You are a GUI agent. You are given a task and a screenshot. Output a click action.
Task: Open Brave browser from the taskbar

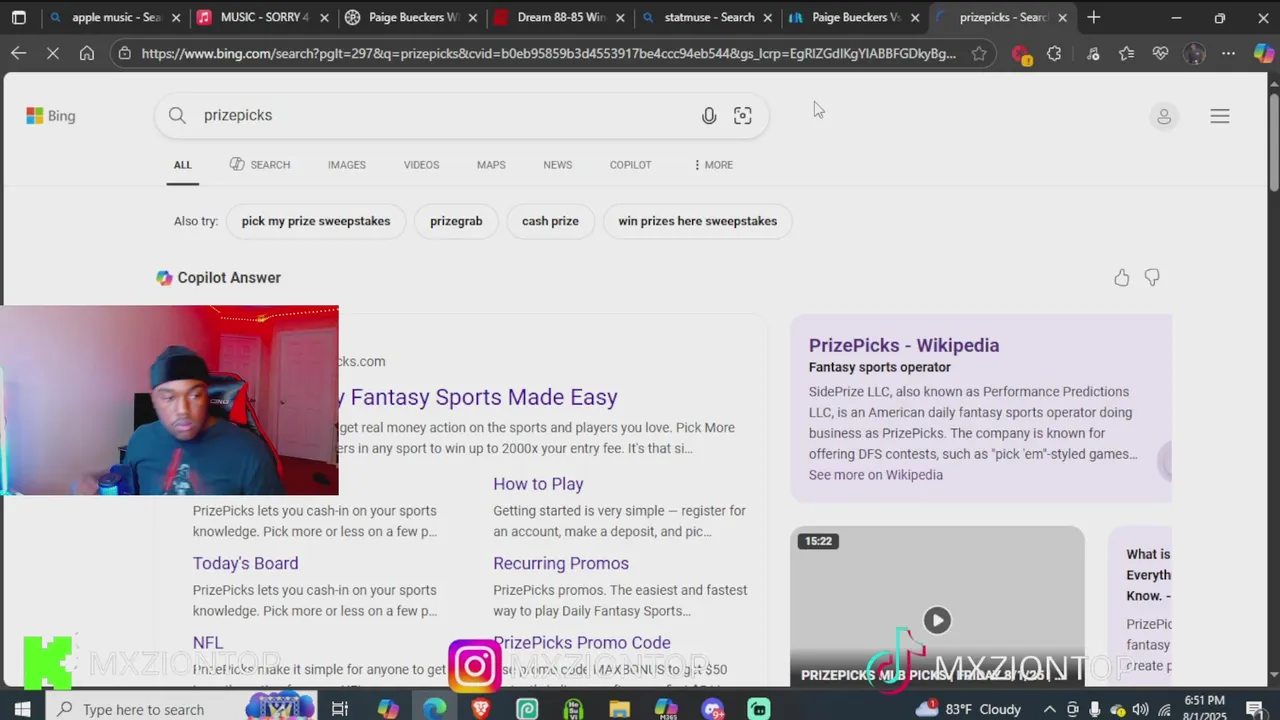[481, 709]
